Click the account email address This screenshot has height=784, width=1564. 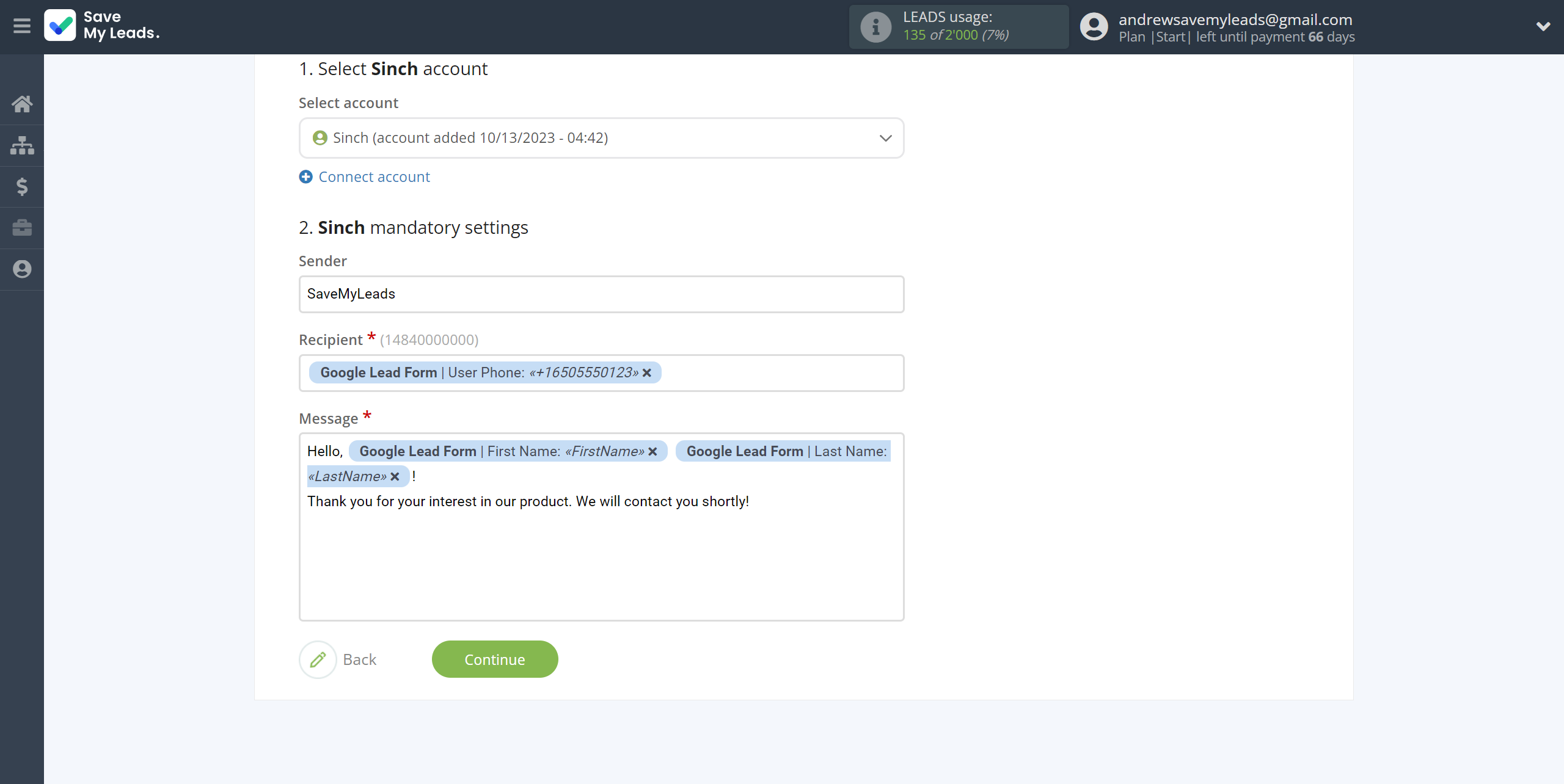pos(1235,20)
